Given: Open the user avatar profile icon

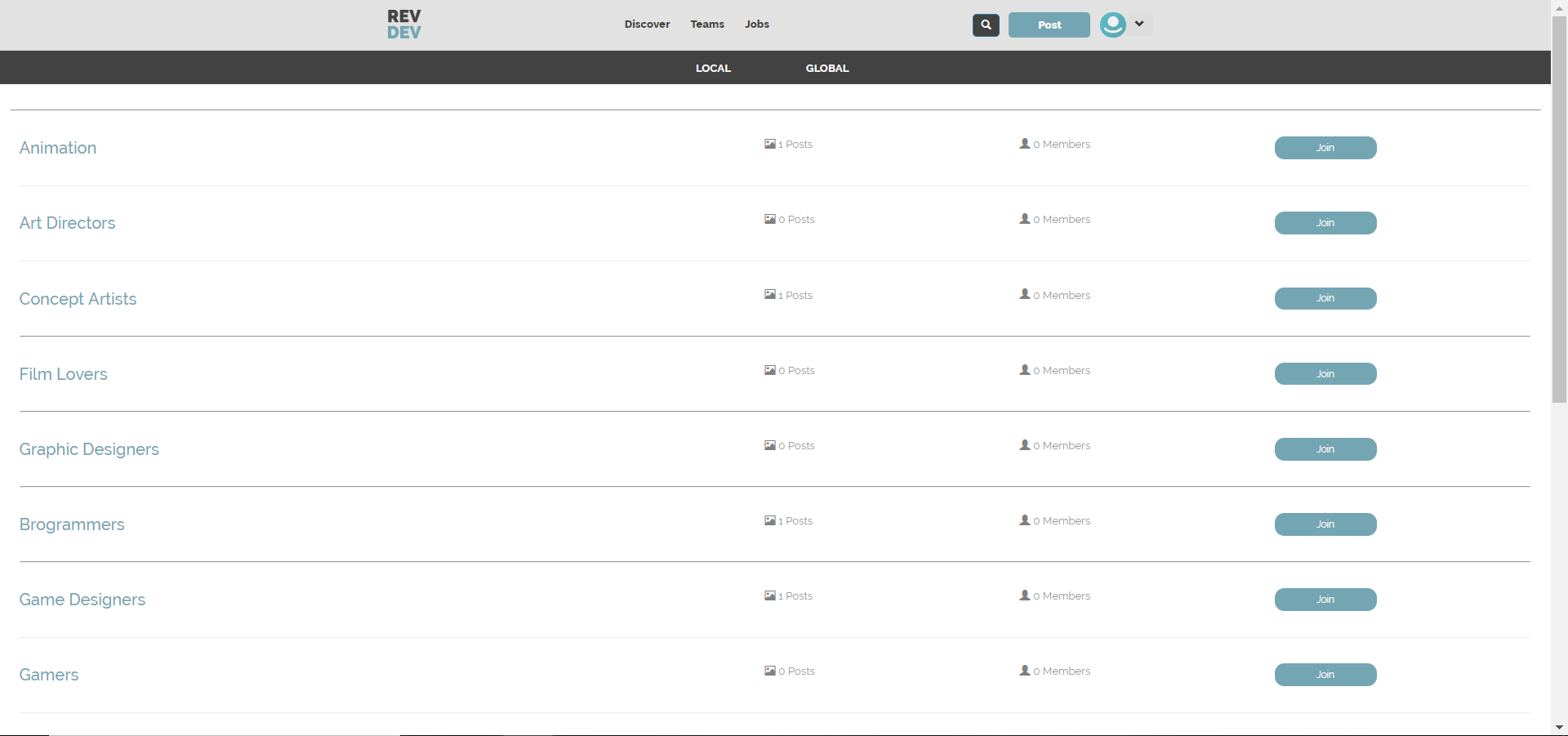Looking at the screenshot, I should click(x=1112, y=25).
